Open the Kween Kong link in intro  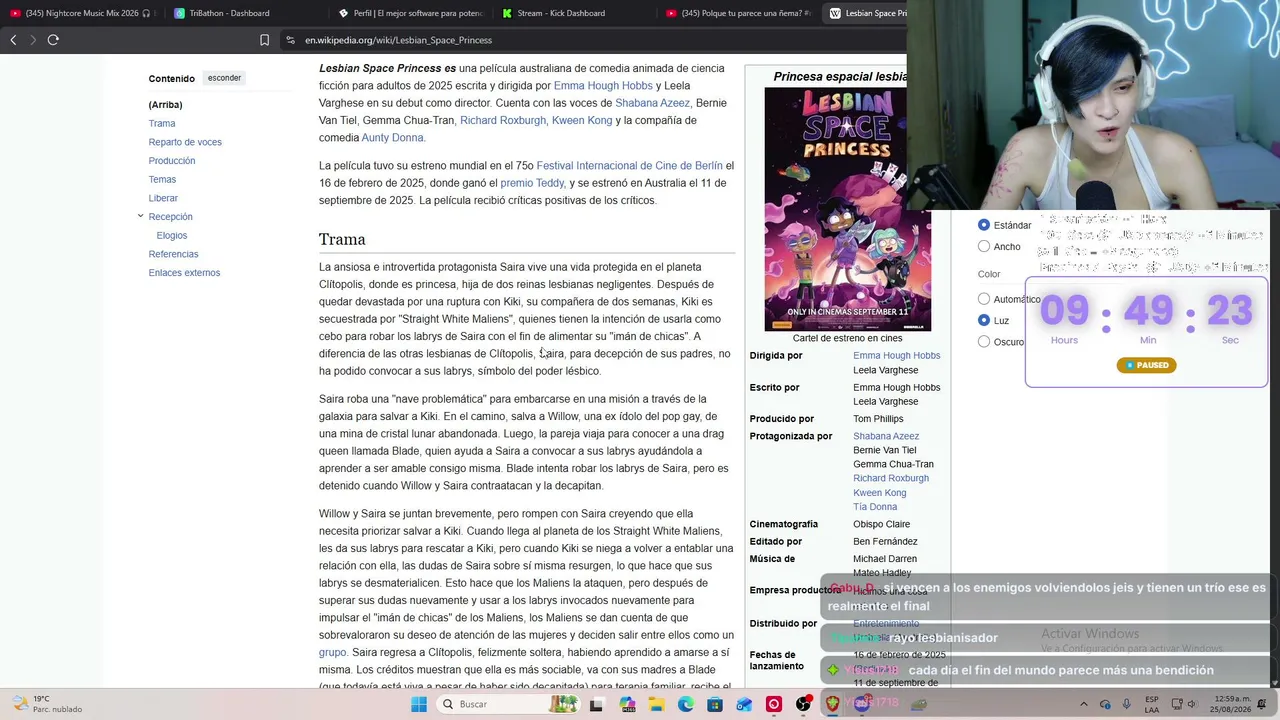coord(582,120)
